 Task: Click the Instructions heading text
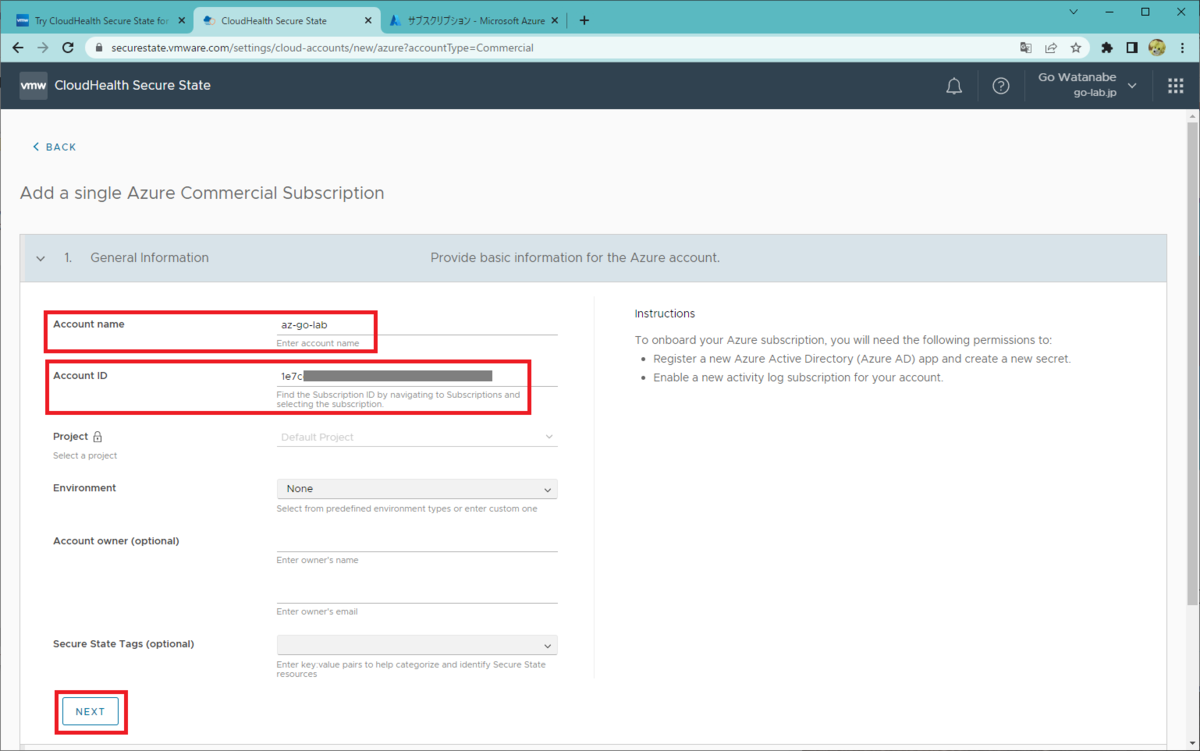[664, 314]
